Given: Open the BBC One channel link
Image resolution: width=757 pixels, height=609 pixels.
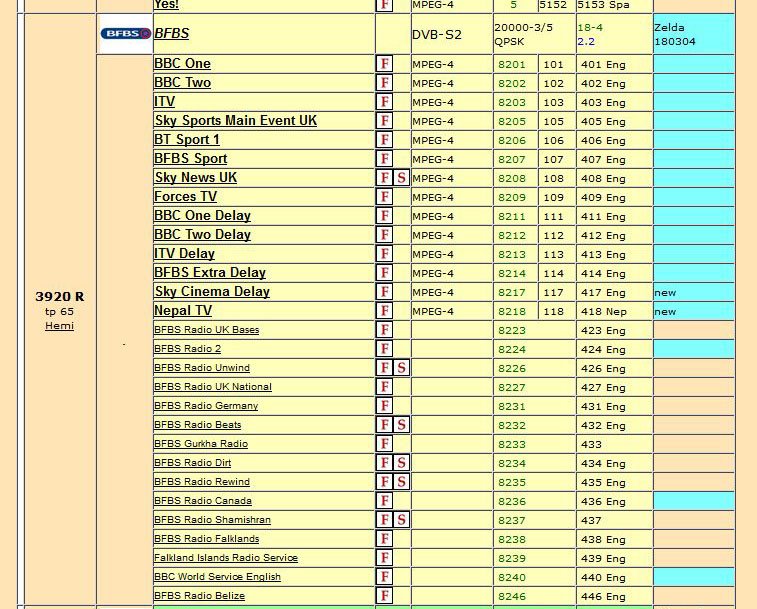Looking at the screenshot, I should coord(182,64).
